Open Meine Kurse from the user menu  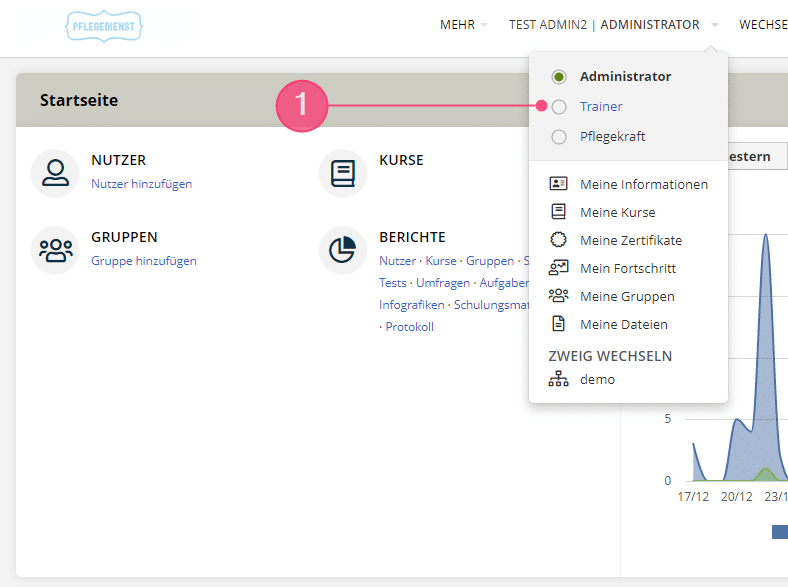point(618,212)
